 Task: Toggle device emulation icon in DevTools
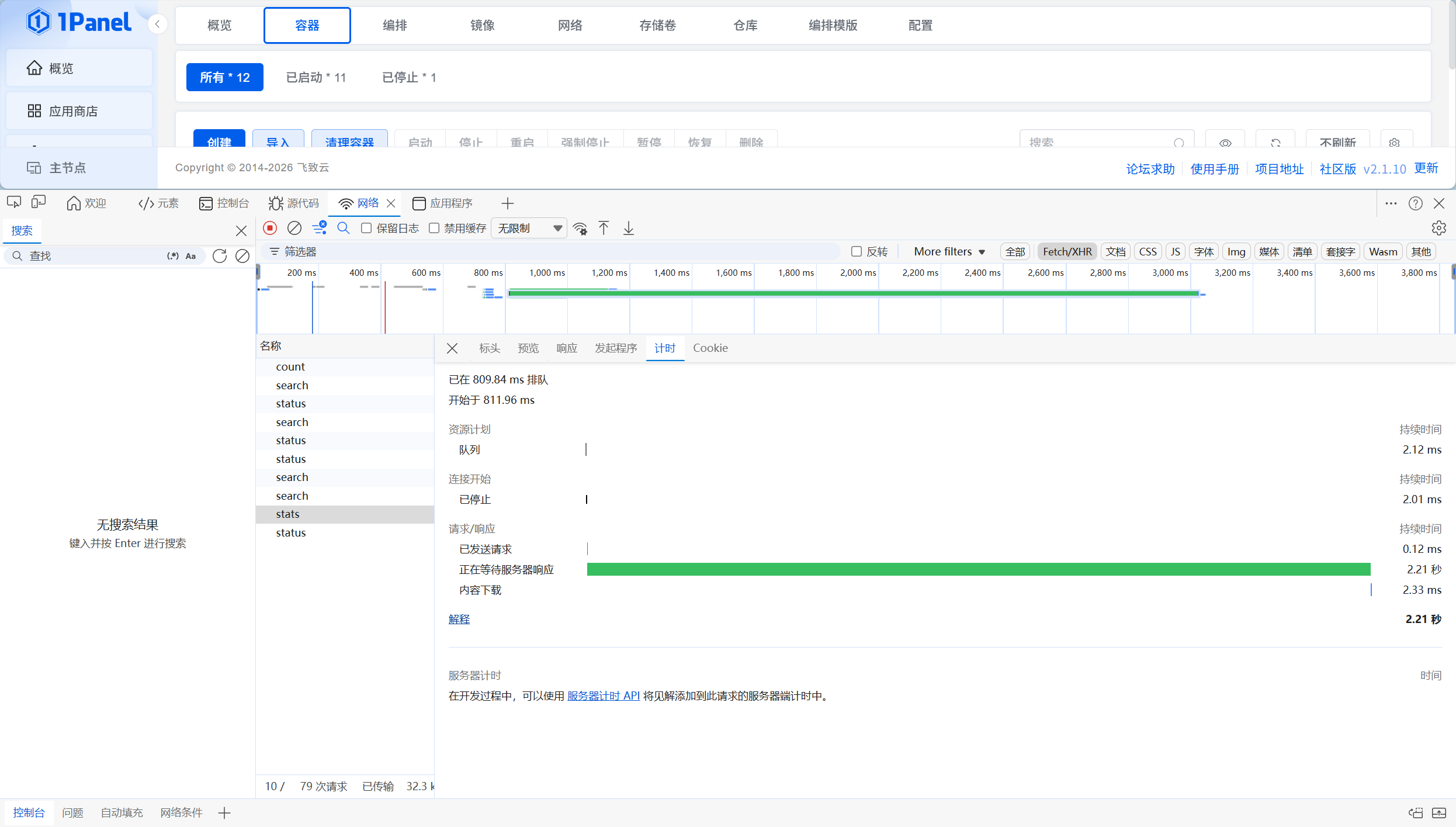click(x=39, y=203)
